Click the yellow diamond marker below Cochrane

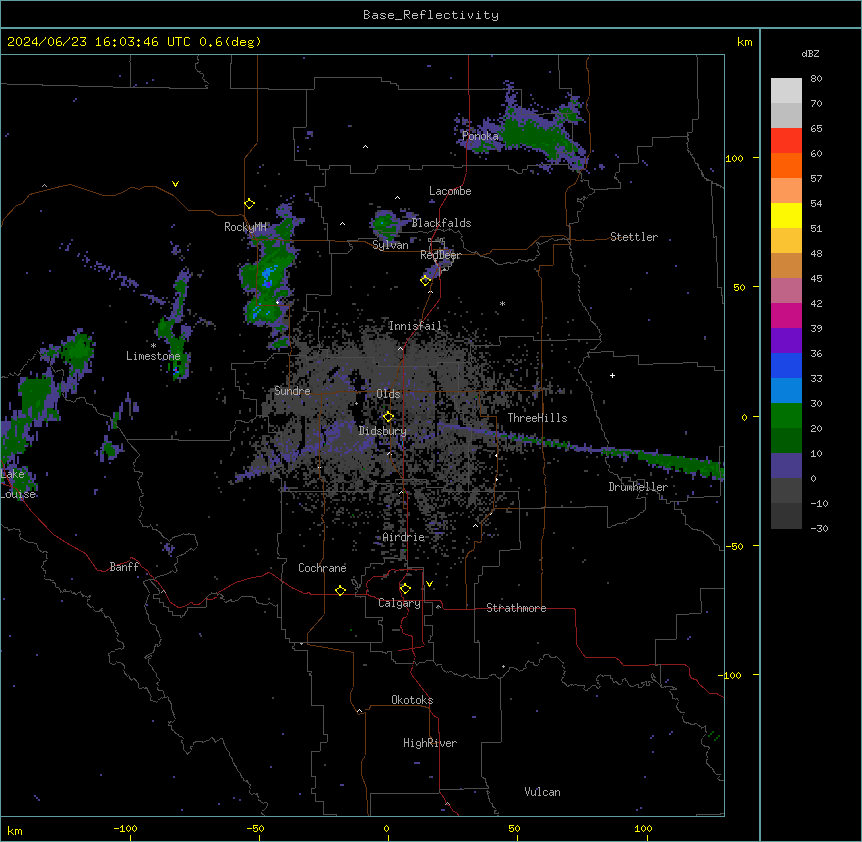[x=340, y=590]
